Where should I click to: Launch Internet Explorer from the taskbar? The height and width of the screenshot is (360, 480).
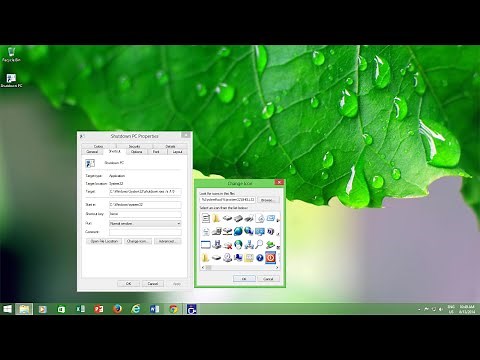136,309
